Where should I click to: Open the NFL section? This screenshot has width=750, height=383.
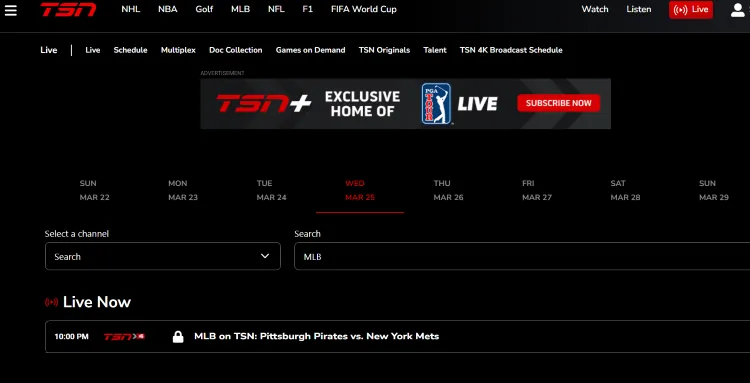276,9
